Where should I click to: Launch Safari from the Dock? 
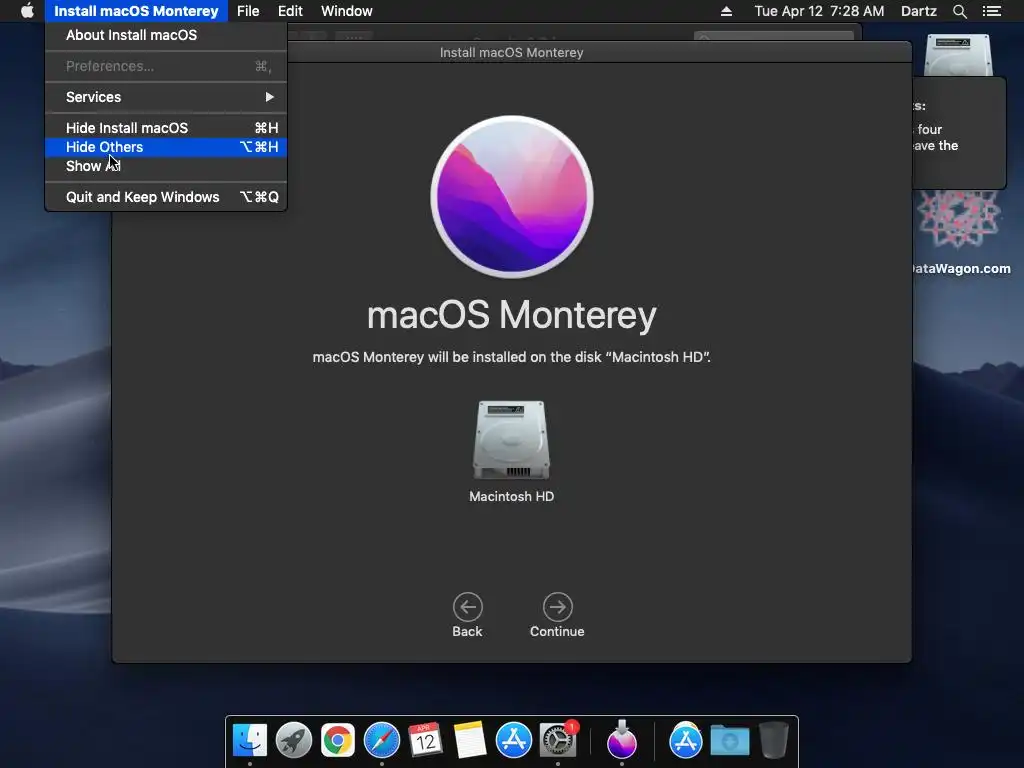[x=382, y=741]
